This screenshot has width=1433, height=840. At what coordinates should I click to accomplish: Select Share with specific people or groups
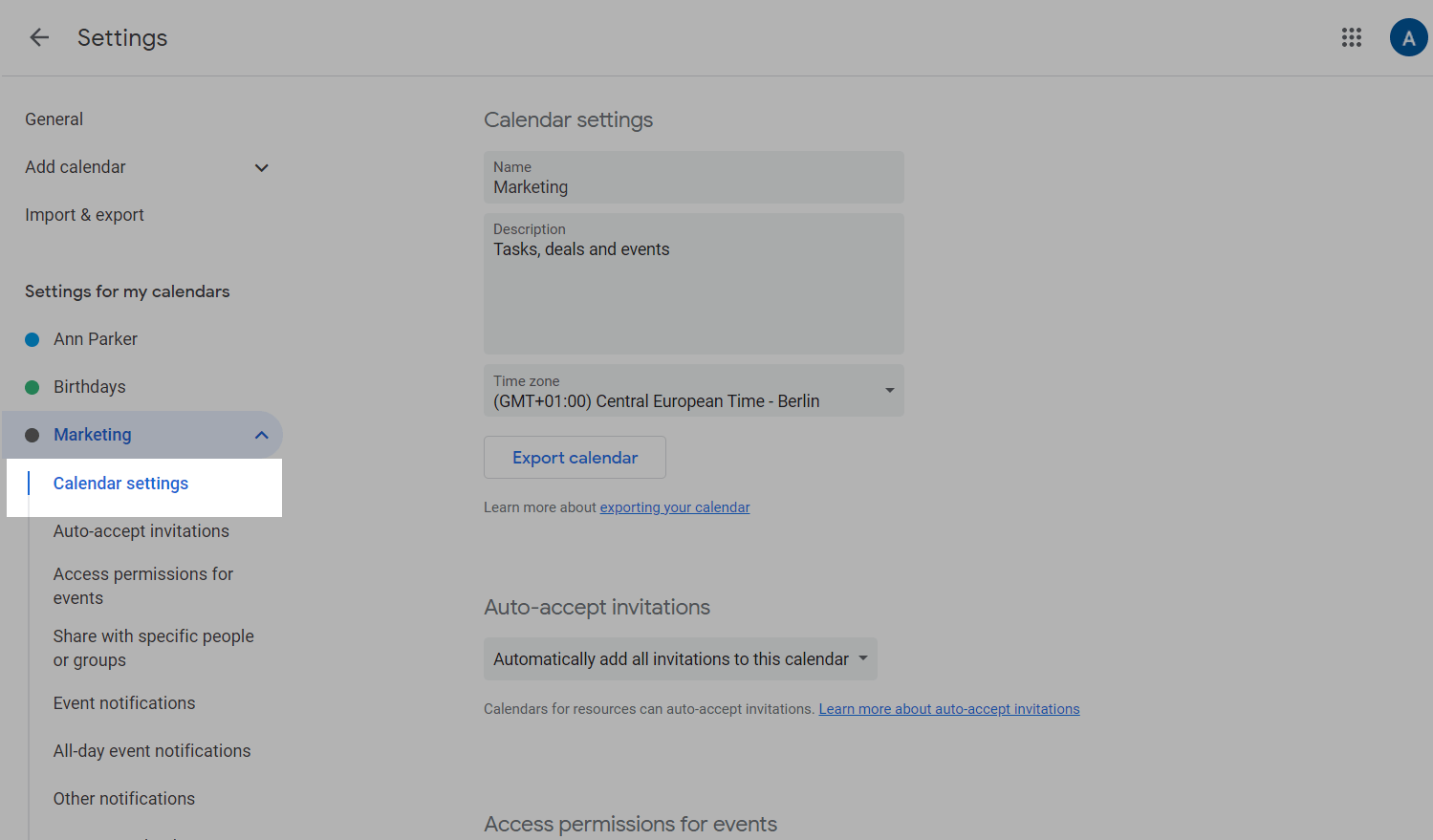click(153, 648)
